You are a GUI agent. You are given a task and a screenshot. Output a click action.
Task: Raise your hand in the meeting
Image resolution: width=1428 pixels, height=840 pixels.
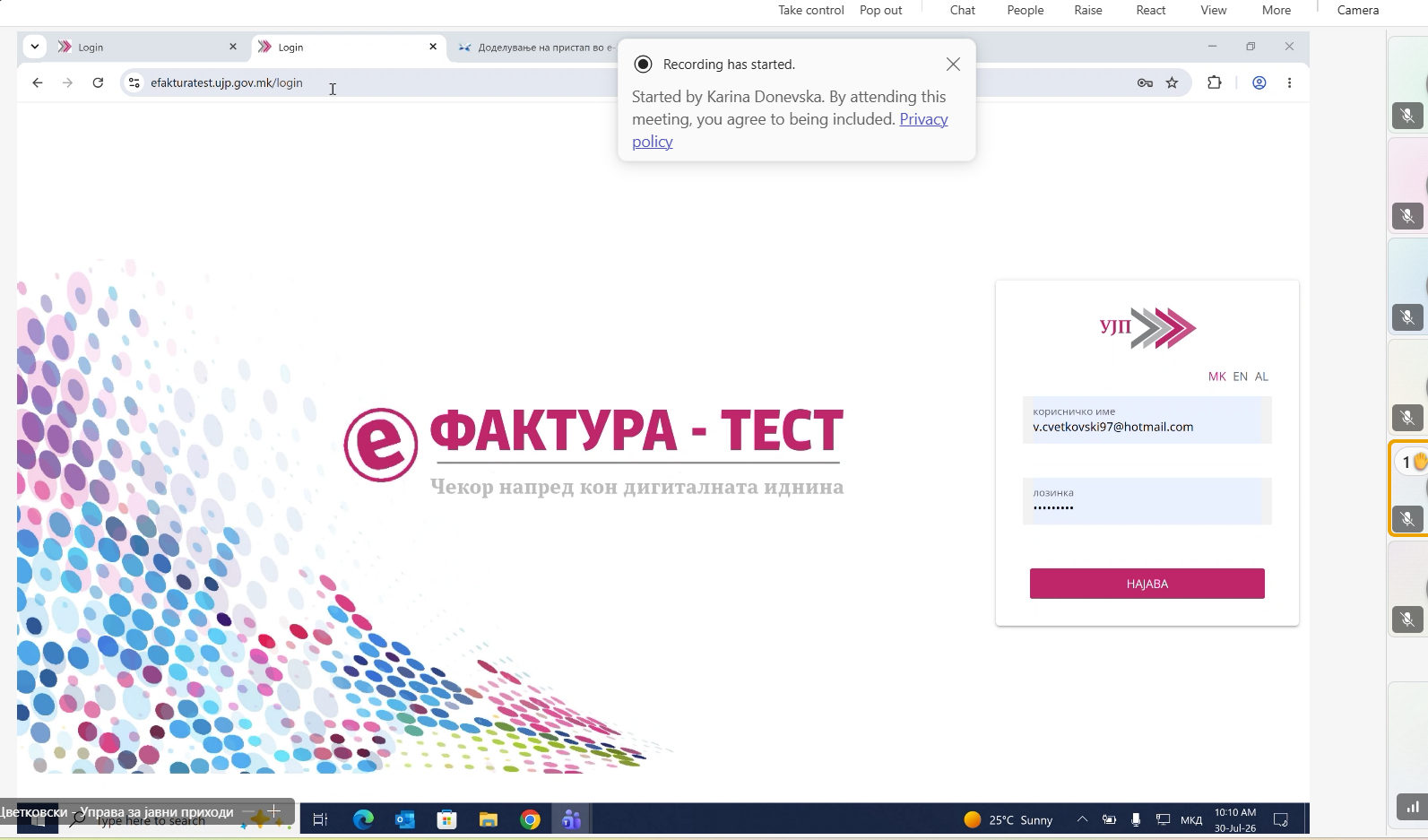pos(1087,10)
